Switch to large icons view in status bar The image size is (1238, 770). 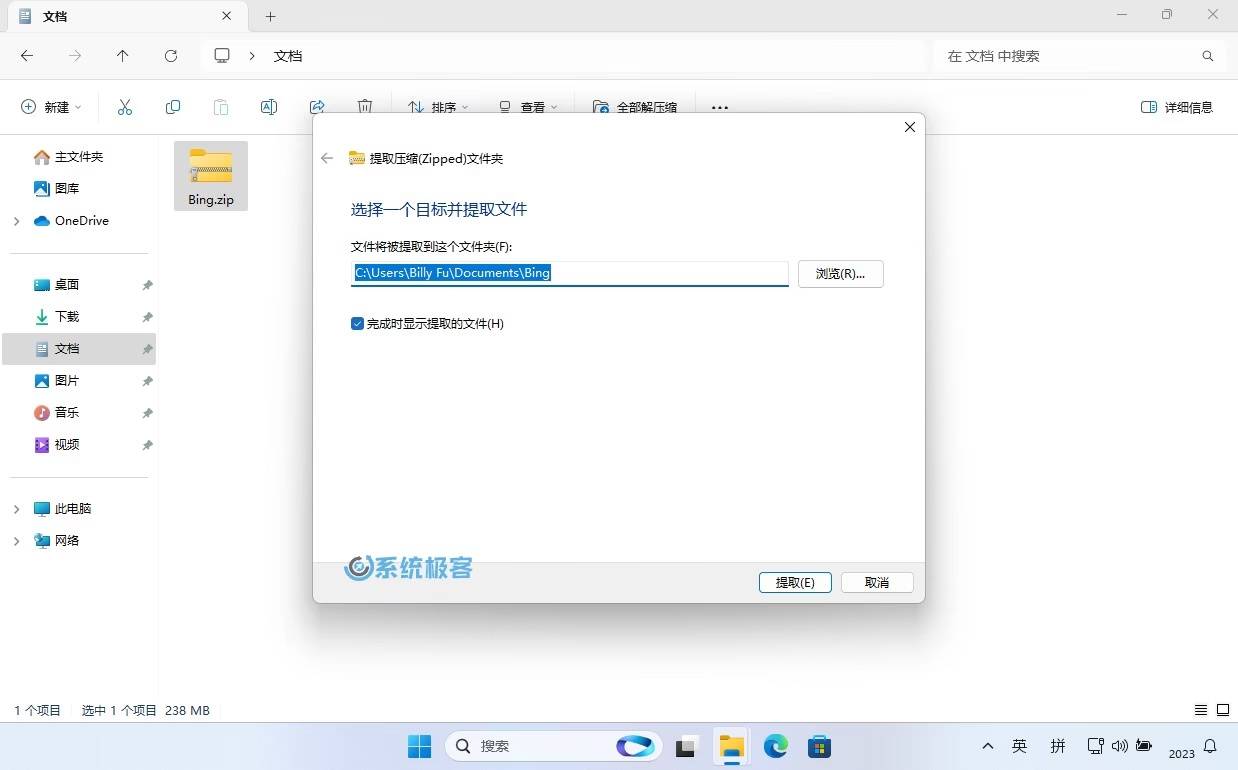[x=1222, y=710]
